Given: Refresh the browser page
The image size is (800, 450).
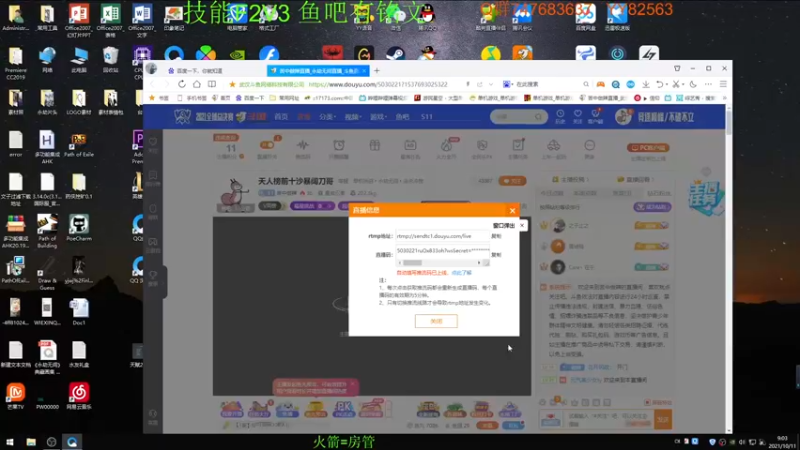Looking at the screenshot, I should pyautogui.click(x=182, y=84).
